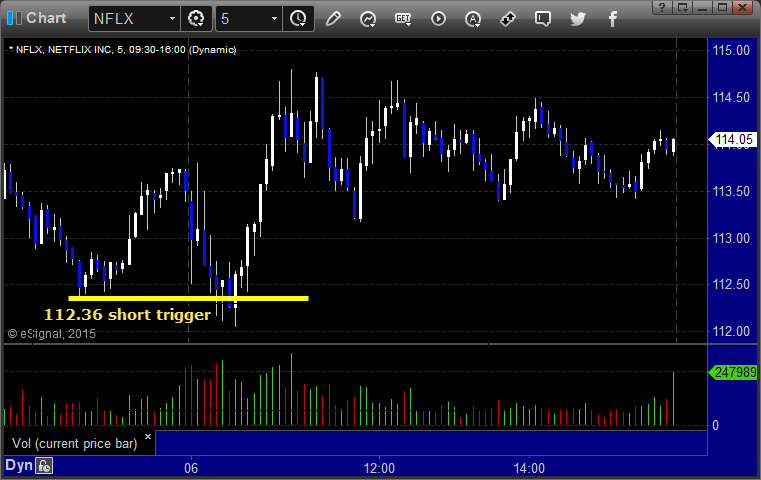The height and width of the screenshot is (480, 761).
Task: Open the alerts circled-A menu
Action: point(473,18)
